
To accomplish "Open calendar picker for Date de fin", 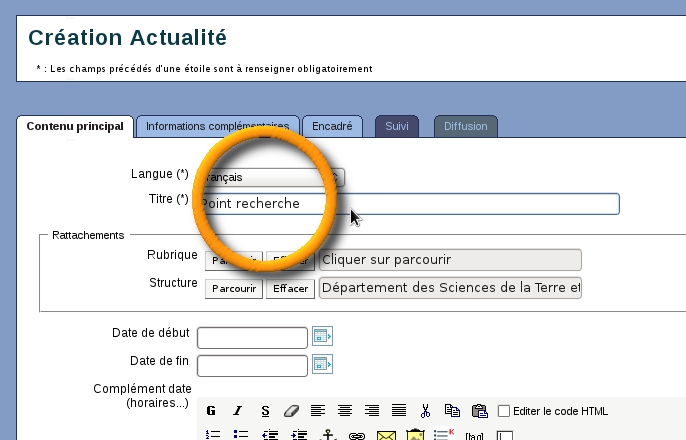I will tap(321, 363).
